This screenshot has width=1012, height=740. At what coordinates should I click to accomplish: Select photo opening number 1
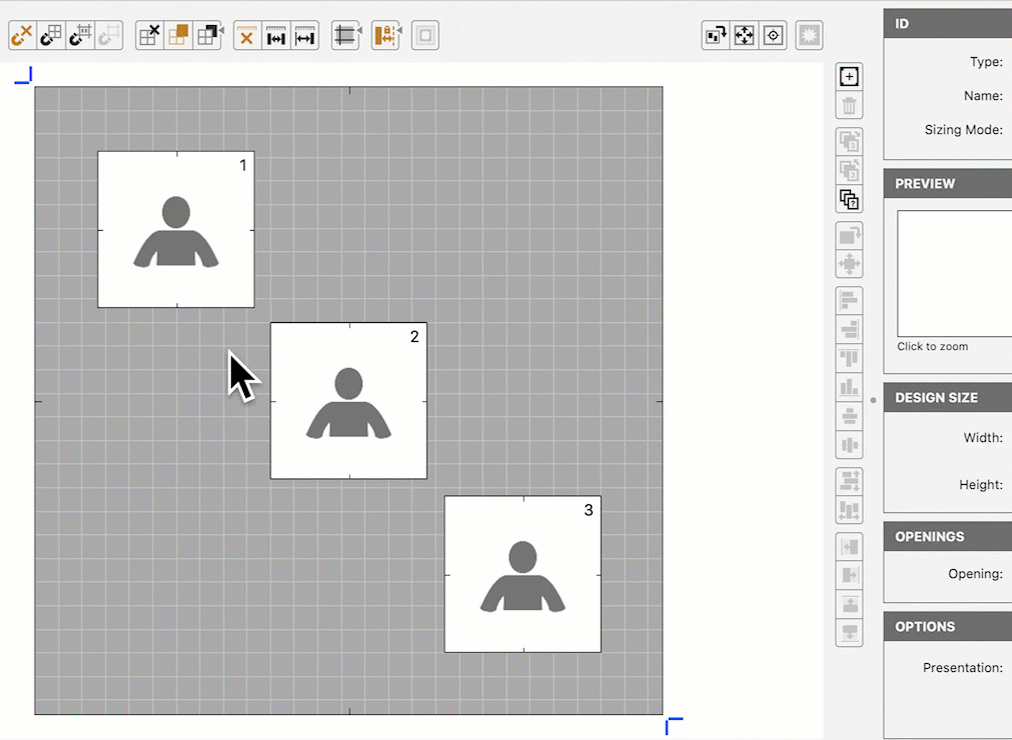pyautogui.click(x=176, y=230)
